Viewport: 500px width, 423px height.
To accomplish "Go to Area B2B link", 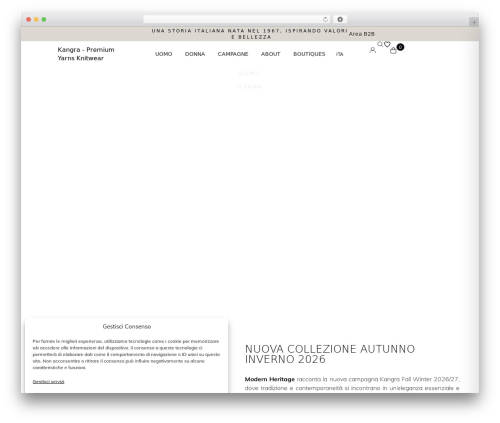I will [x=362, y=34].
